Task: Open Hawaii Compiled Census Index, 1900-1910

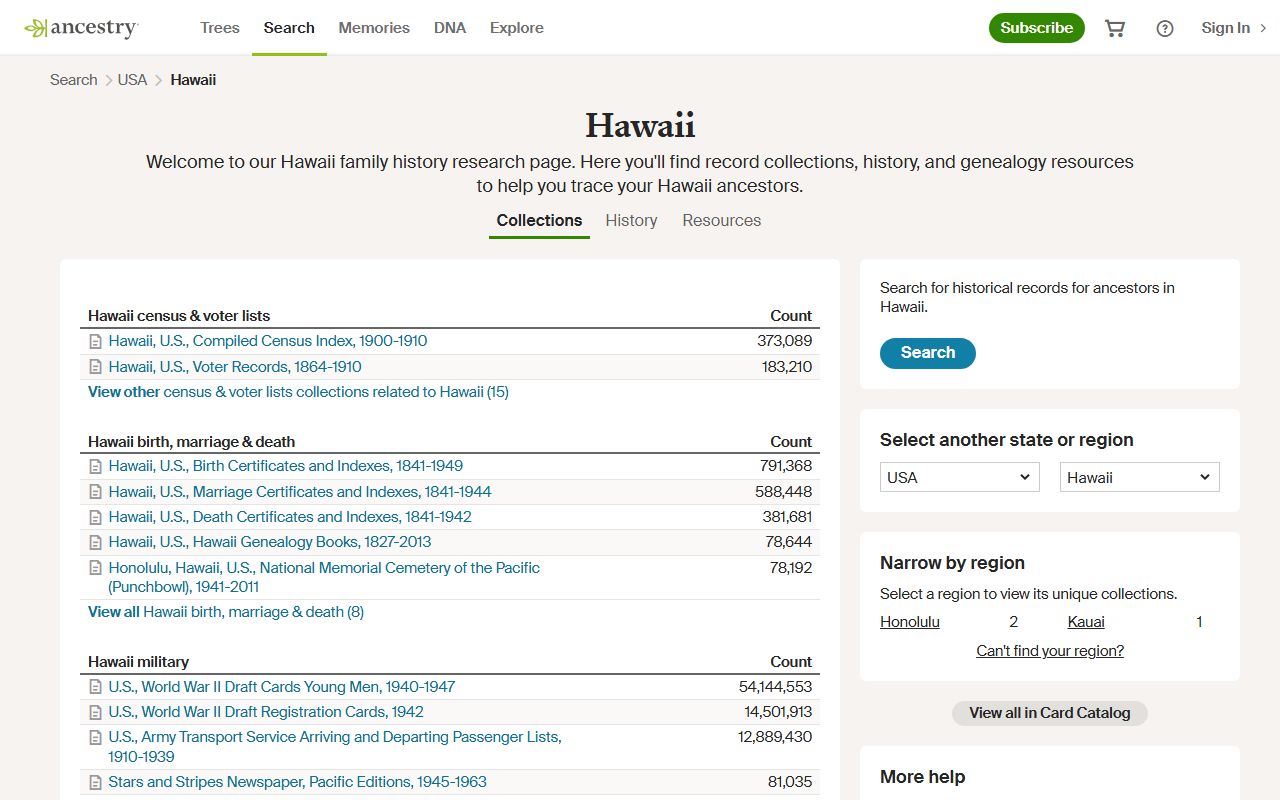Action: (x=268, y=341)
